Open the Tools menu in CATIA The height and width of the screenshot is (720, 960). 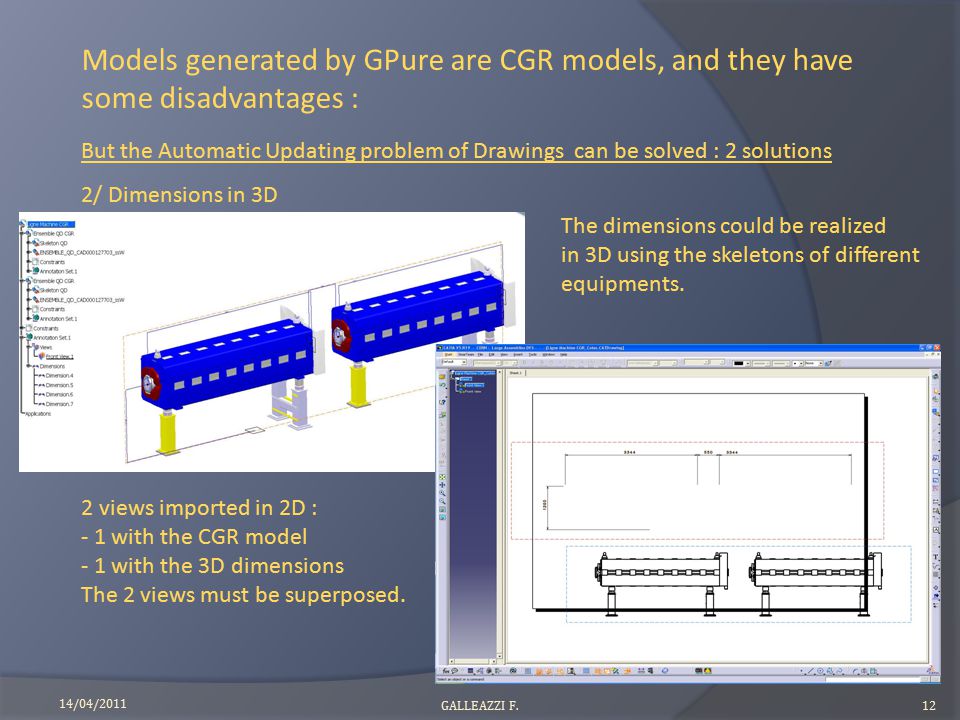coord(533,354)
